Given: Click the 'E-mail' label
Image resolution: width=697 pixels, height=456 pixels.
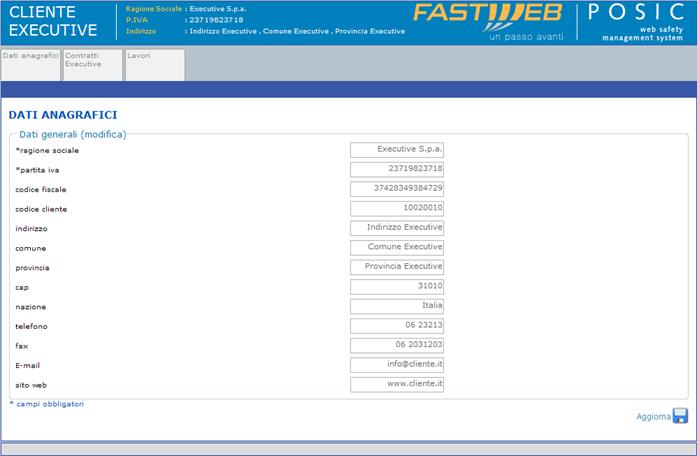Looking at the screenshot, I should click(28, 365).
